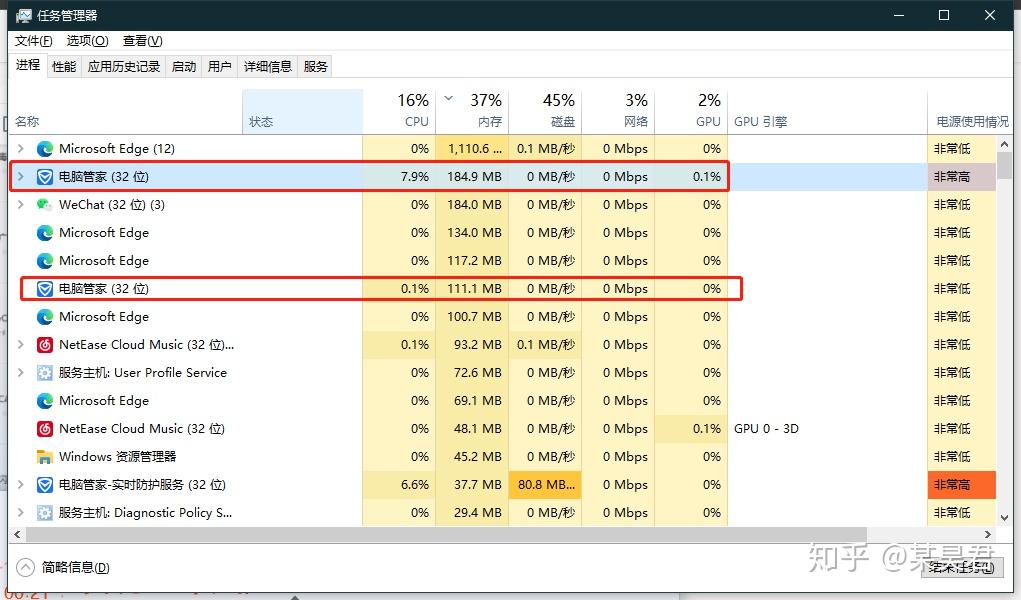Sort by the 45% 磁盘 column header
1021x600 pixels.
click(x=545, y=112)
